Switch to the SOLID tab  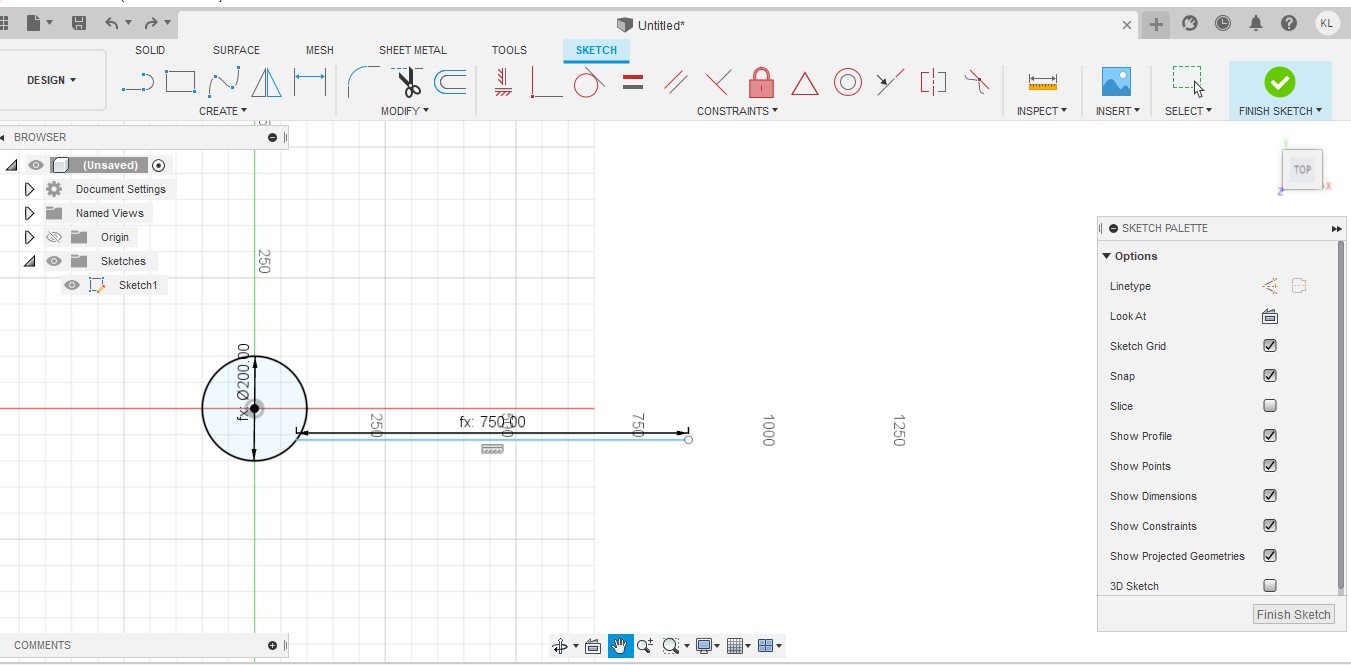[x=150, y=50]
